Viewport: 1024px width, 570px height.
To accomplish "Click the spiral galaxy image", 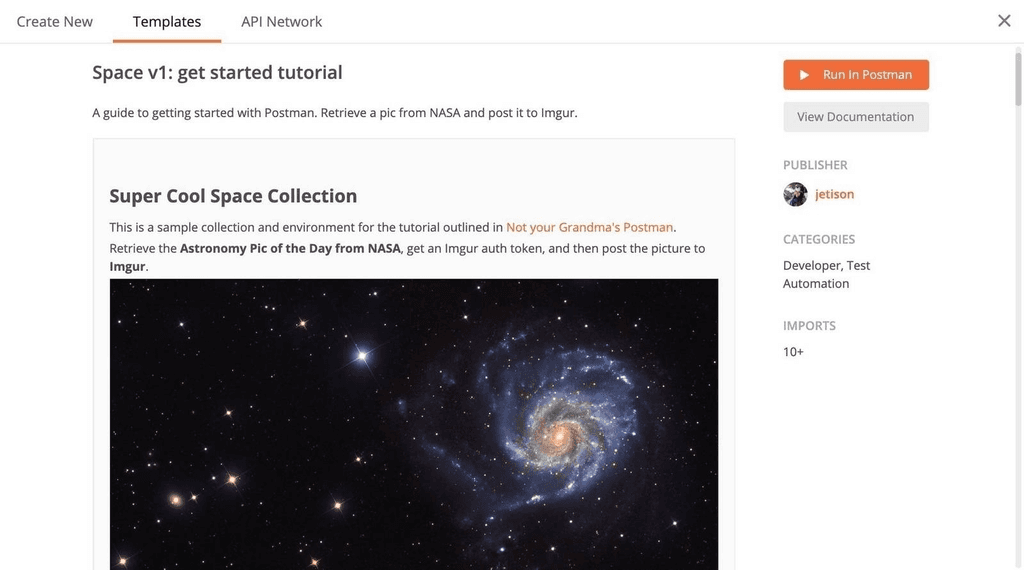I will tap(413, 424).
